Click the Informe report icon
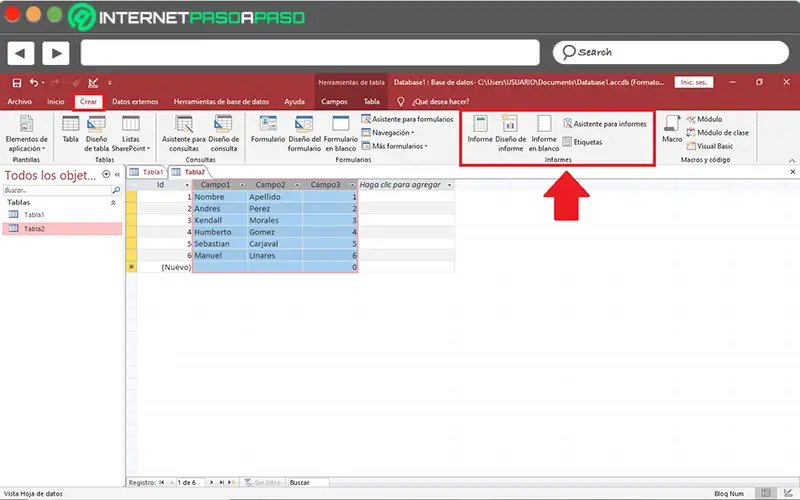This screenshot has height=500, width=800. [480, 129]
